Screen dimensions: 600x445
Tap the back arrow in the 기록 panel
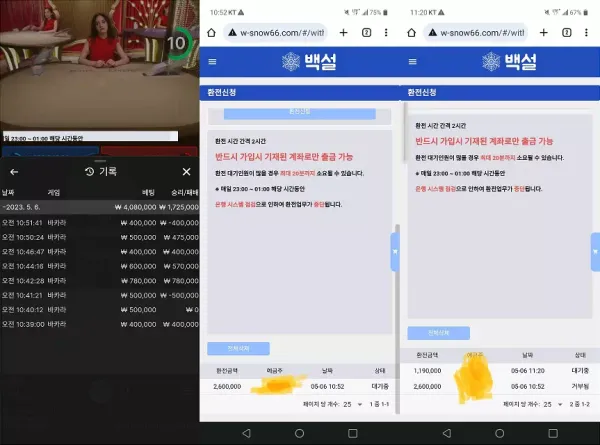14,172
